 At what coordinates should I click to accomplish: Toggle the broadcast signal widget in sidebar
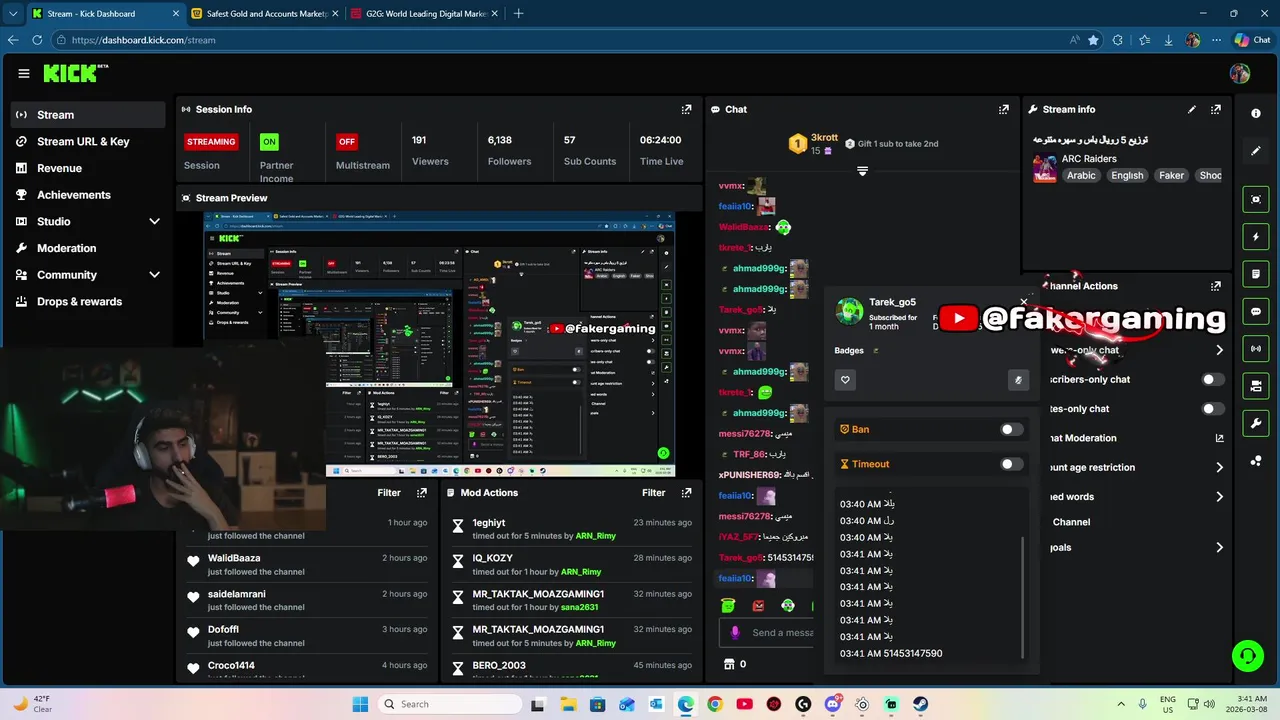1256,349
